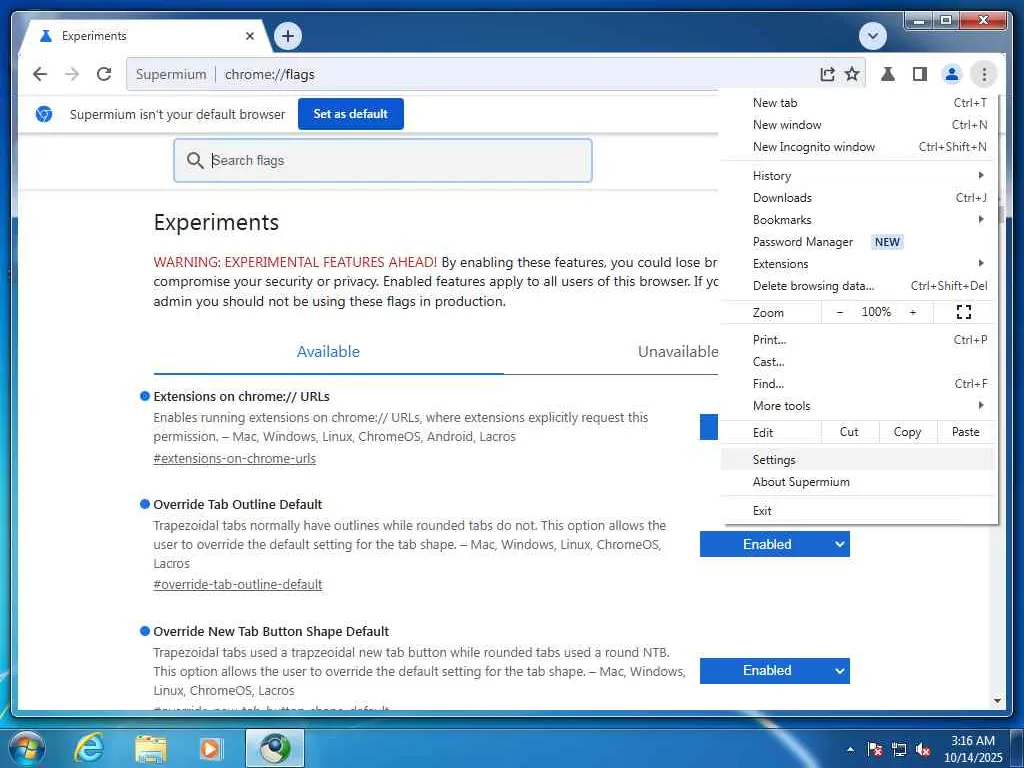Screen dimensions: 1024x768
Task: Launch Internet Explorer from the taskbar
Action: (x=89, y=748)
